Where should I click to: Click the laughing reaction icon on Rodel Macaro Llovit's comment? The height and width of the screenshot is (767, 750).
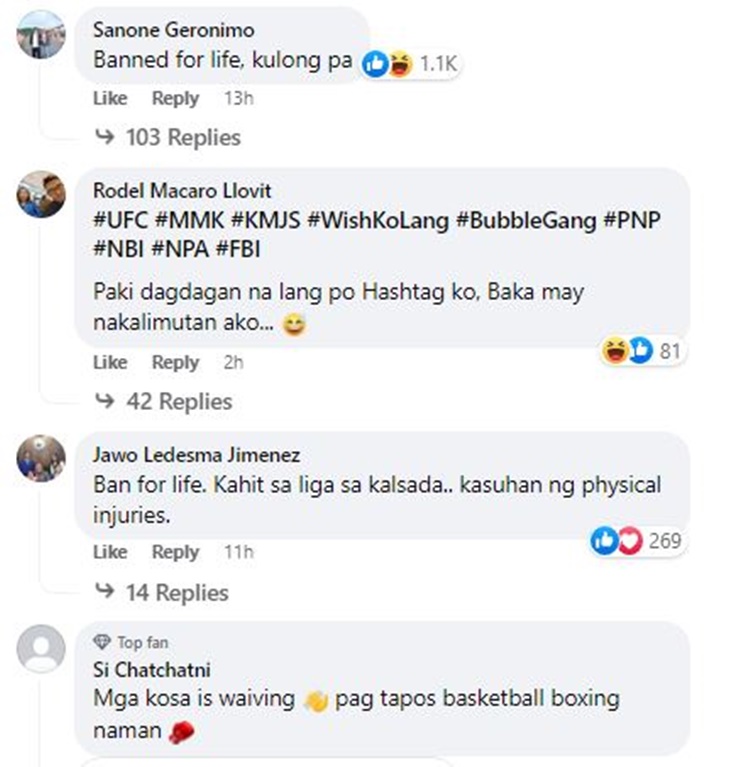[x=613, y=350]
